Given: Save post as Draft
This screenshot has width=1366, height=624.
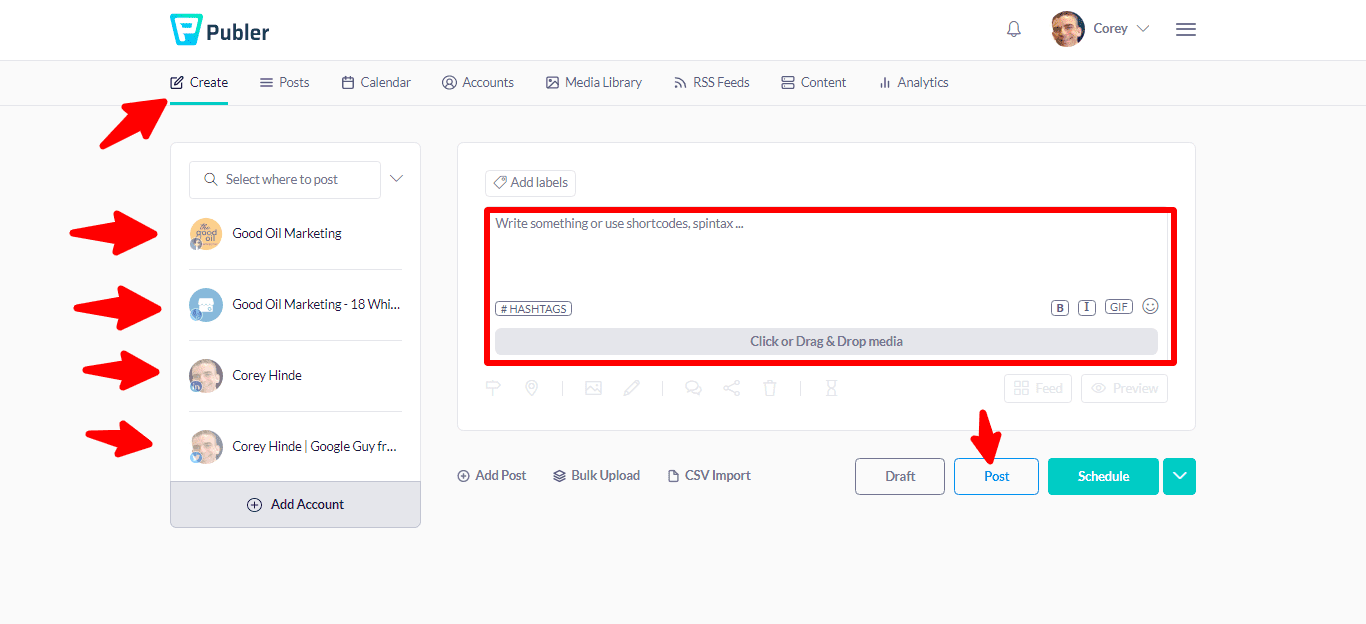Looking at the screenshot, I should (x=900, y=476).
